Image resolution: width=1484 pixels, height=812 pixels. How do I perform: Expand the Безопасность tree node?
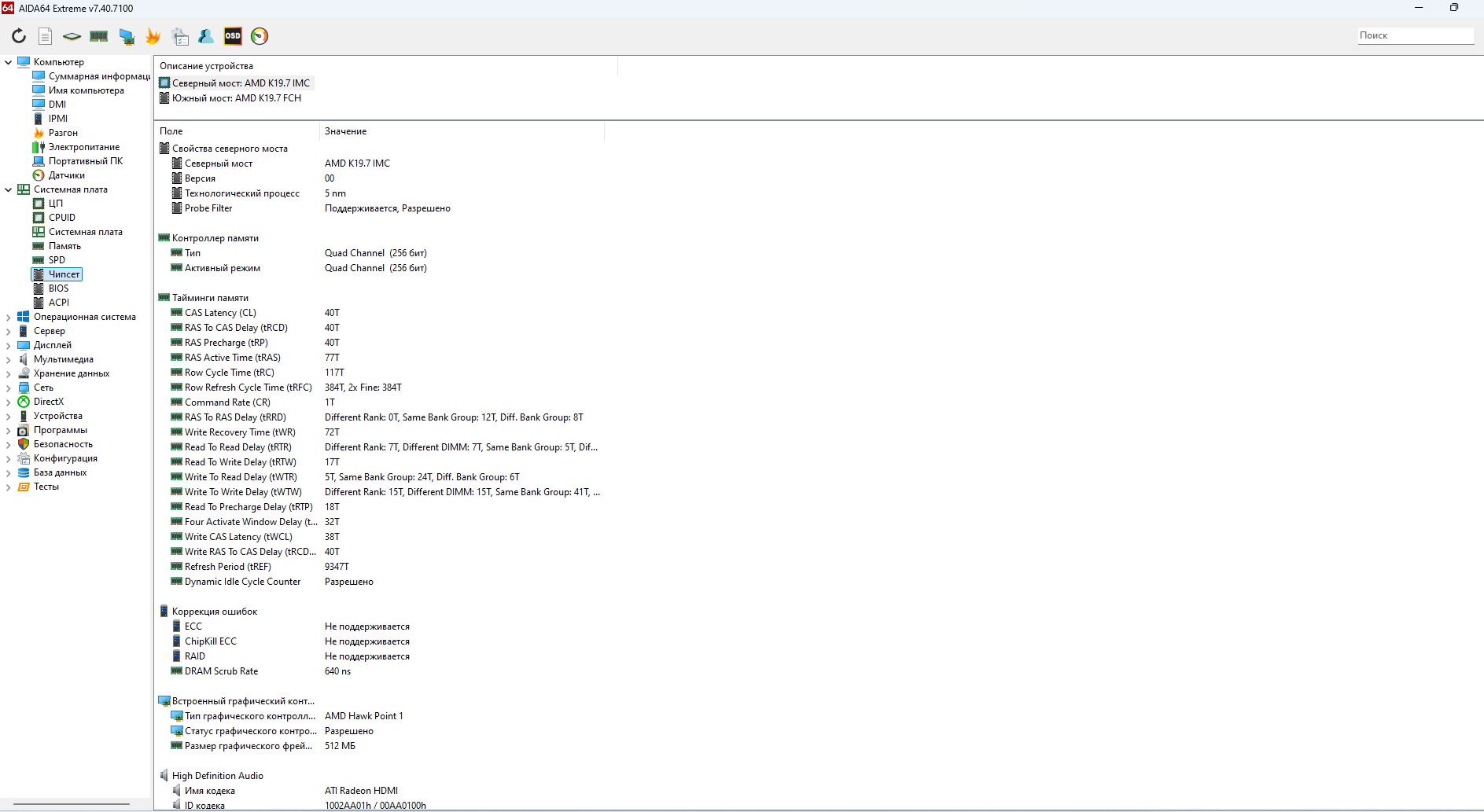tap(9, 444)
